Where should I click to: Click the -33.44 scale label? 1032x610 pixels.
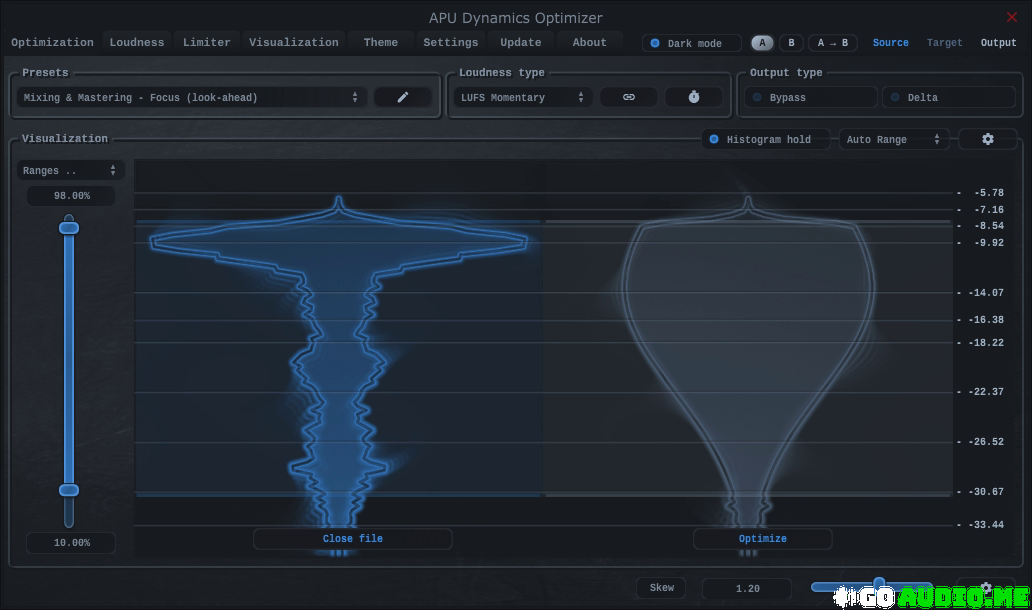[986, 524]
